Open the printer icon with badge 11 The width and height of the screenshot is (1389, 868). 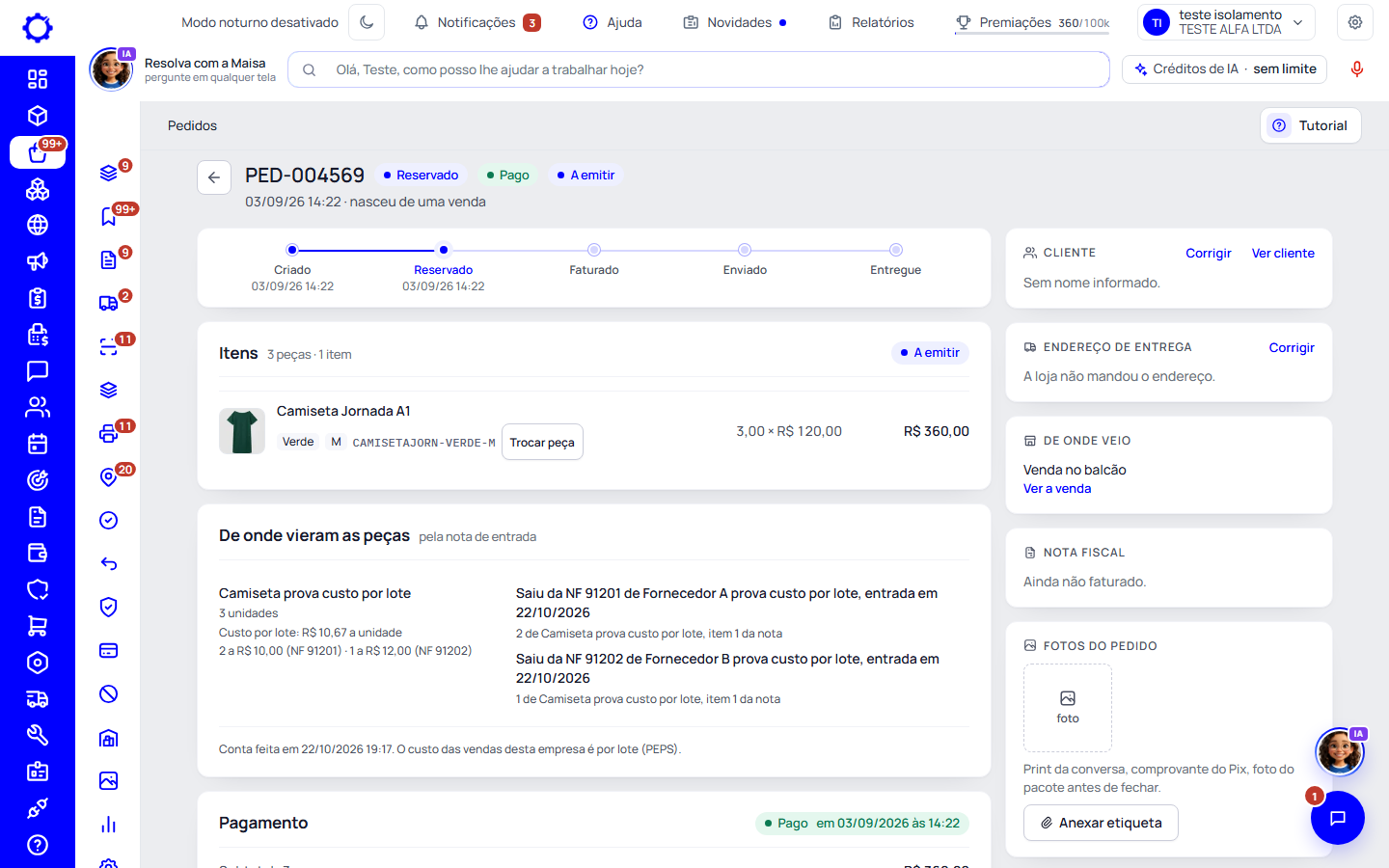pyautogui.click(x=109, y=433)
